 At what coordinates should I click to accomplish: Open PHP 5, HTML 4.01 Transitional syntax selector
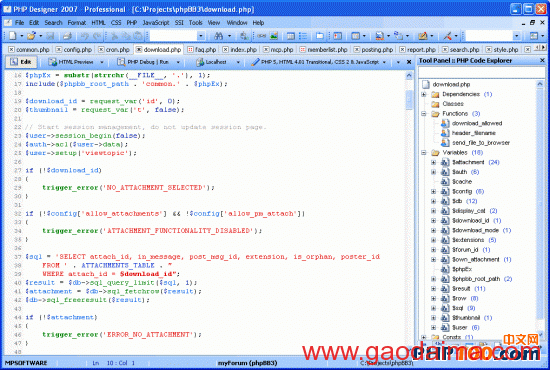pos(319,62)
